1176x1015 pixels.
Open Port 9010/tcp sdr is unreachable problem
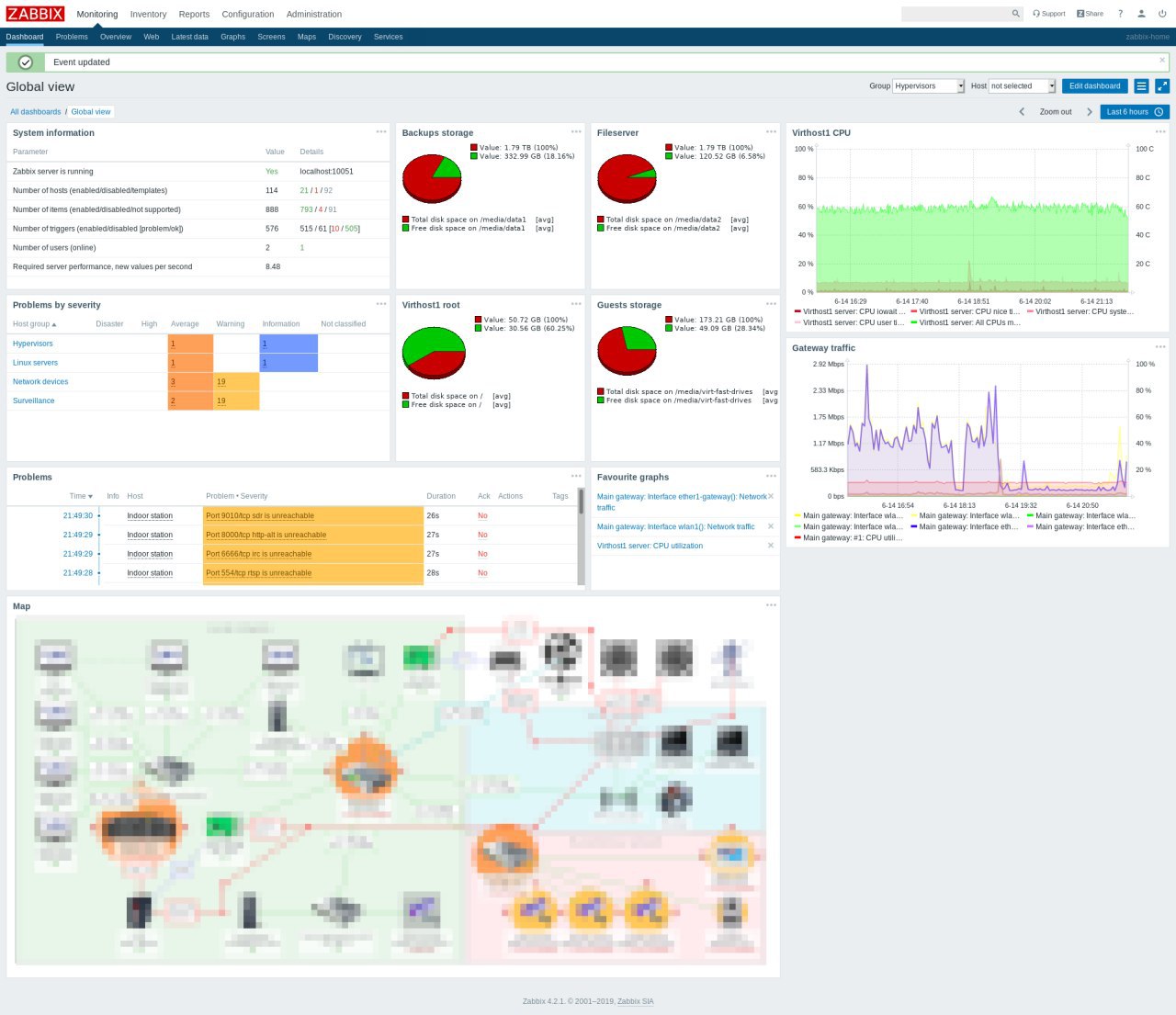click(260, 516)
